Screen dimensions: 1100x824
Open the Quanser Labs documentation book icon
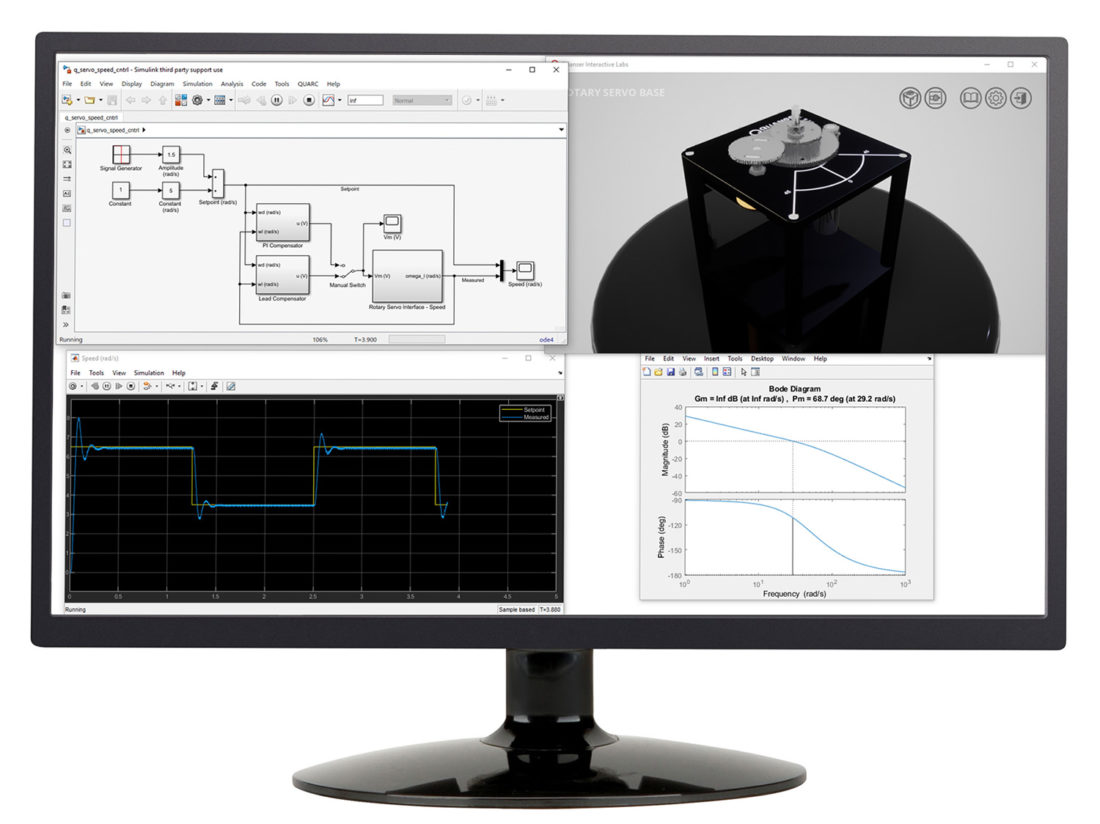pos(969,97)
